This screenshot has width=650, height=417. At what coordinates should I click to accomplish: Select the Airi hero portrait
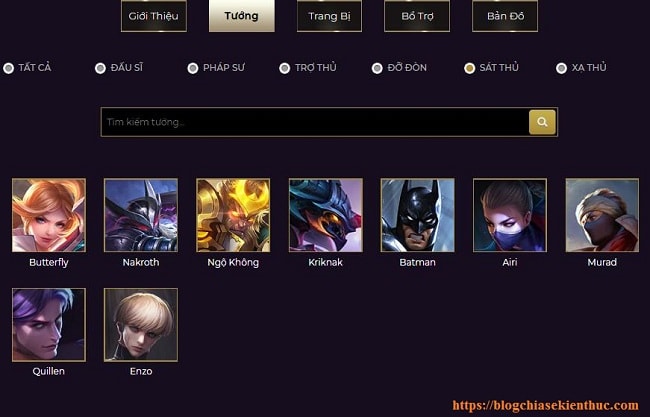click(x=510, y=215)
